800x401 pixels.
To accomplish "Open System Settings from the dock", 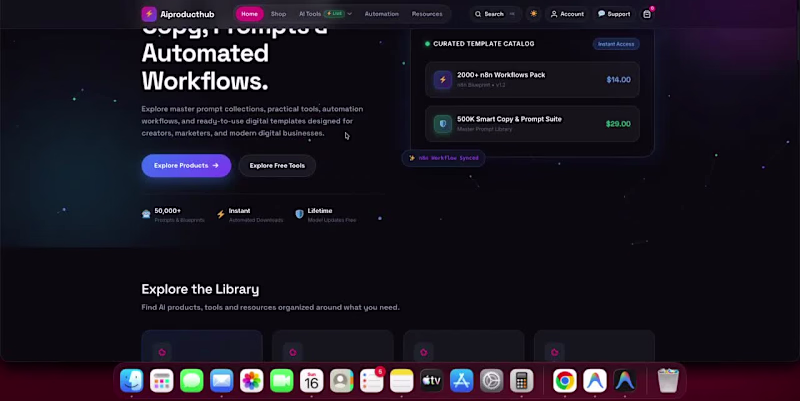I will [x=492, y=381].
